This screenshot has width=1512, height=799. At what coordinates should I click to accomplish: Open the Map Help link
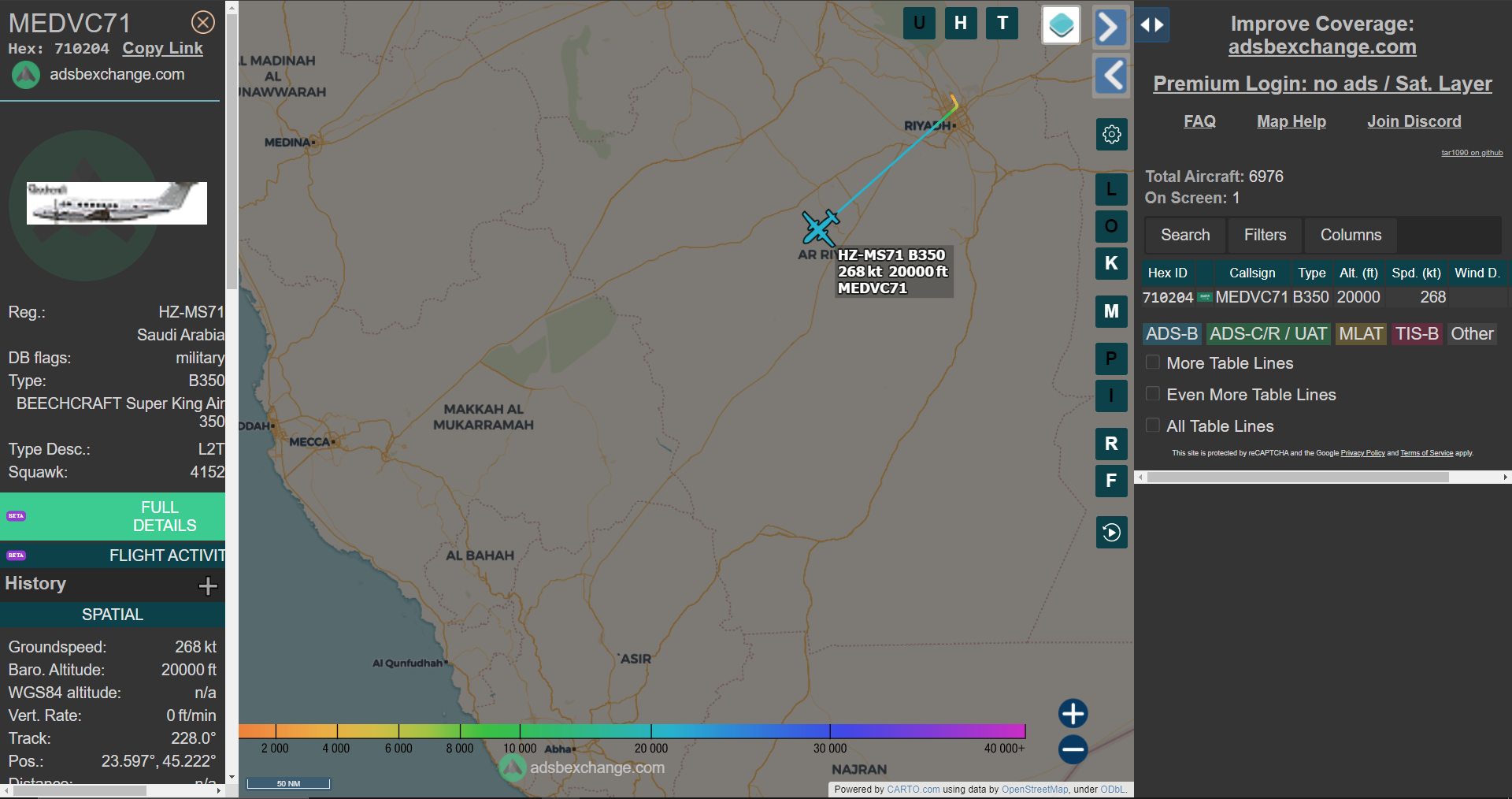(1291, 121)
